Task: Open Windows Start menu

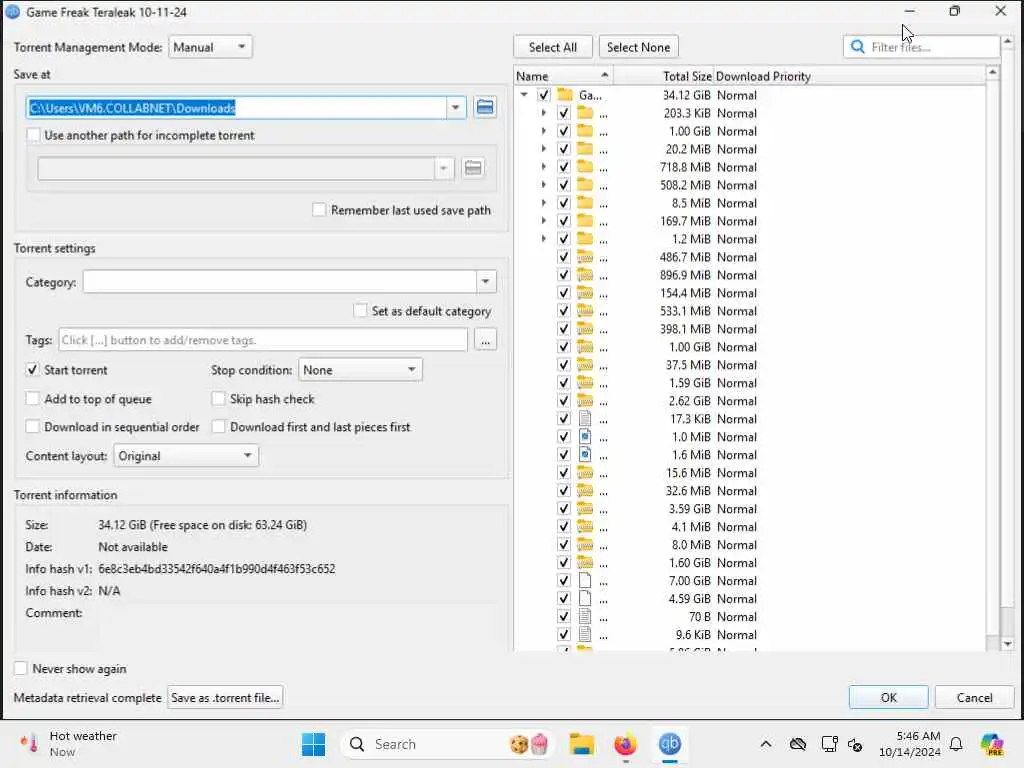Action: click(x=313, y=744)
